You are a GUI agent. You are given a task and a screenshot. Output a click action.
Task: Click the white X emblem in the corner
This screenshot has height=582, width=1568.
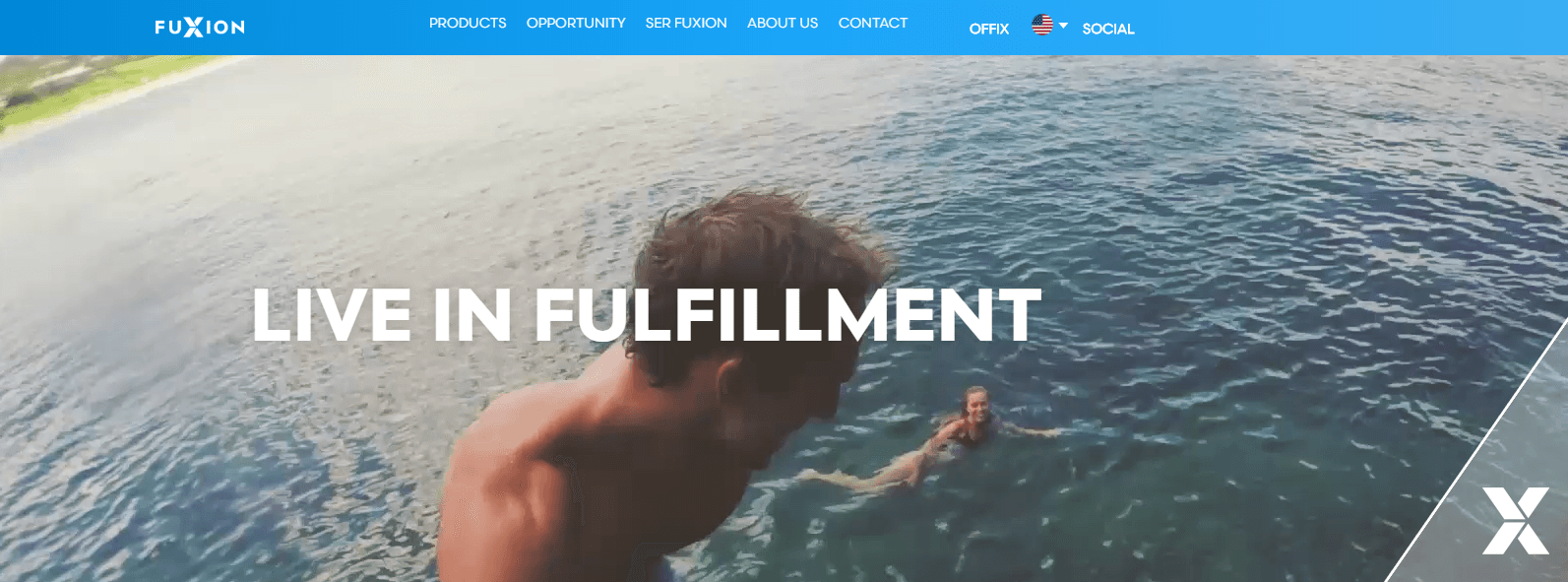point(1516,520)
